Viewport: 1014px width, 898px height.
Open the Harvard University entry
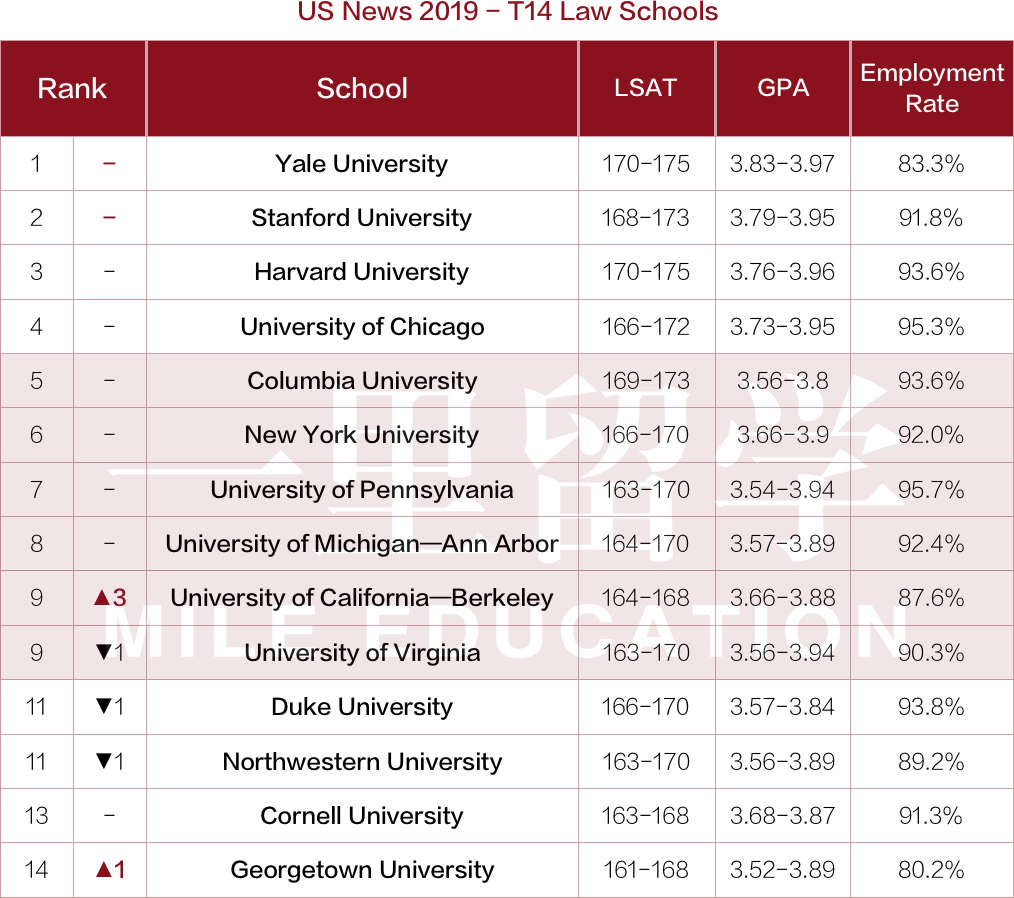(x=362, y=272)
